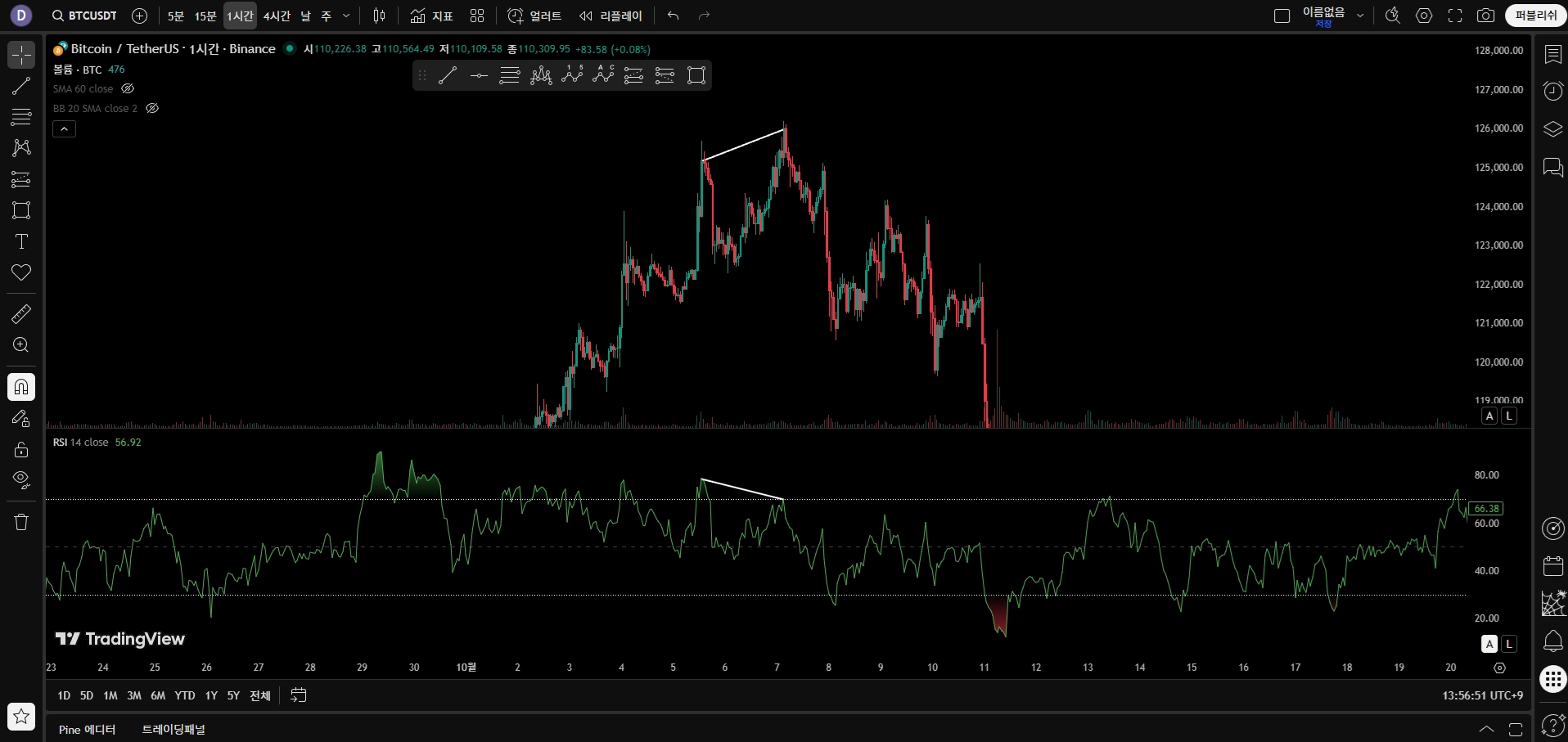Show SMA 60 indicator via eye icon
This screenshot has height=742, width=1568.
pyautogui.click(x=128, y=88)
